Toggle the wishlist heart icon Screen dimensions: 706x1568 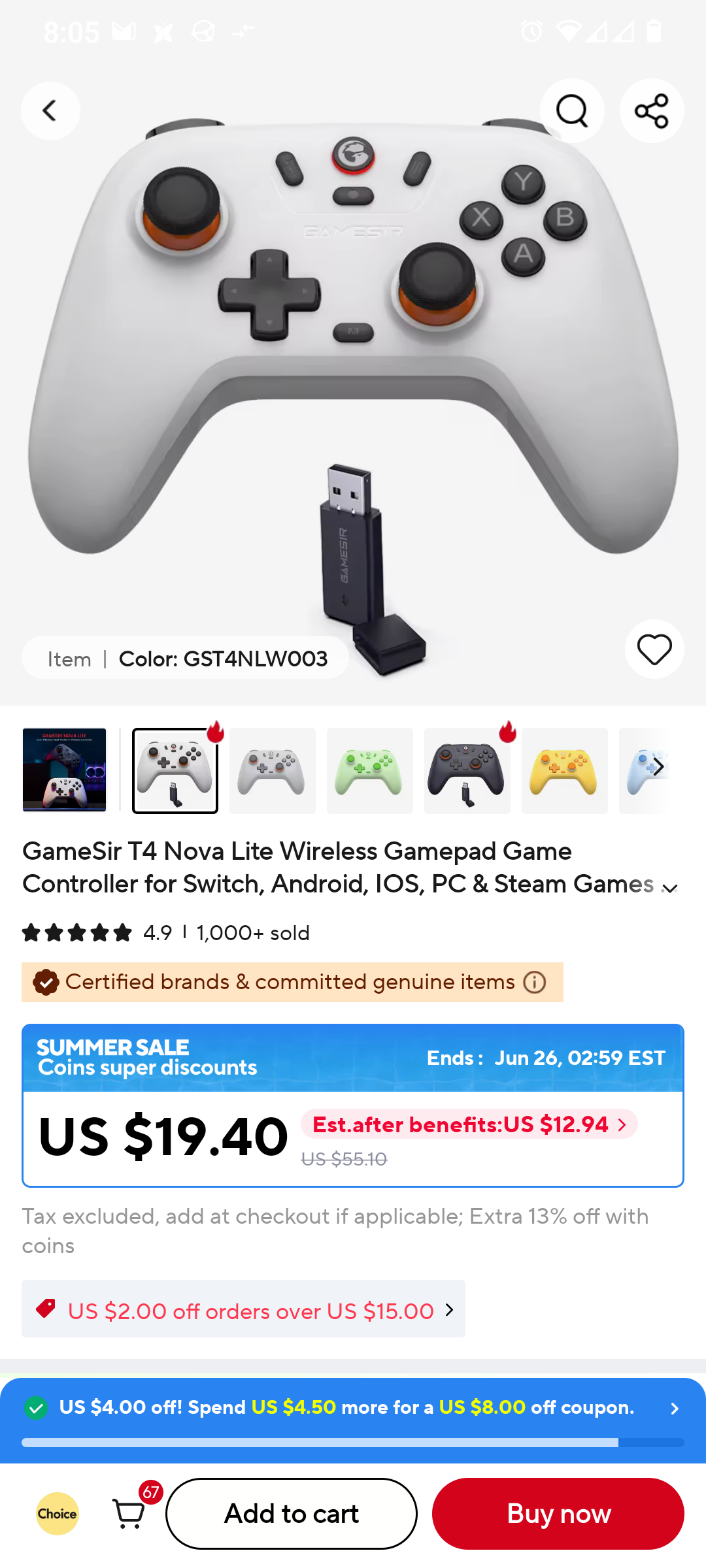[654, 649]
